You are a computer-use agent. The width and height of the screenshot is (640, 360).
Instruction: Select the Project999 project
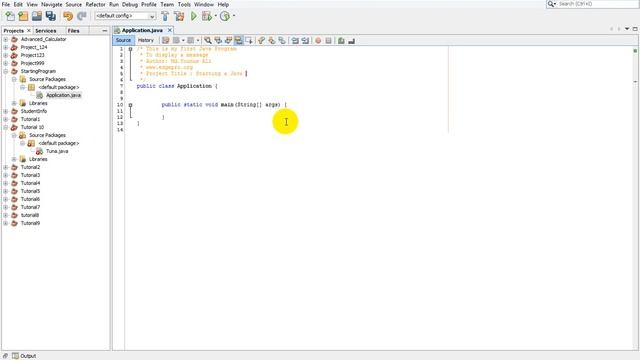point(32,63)
